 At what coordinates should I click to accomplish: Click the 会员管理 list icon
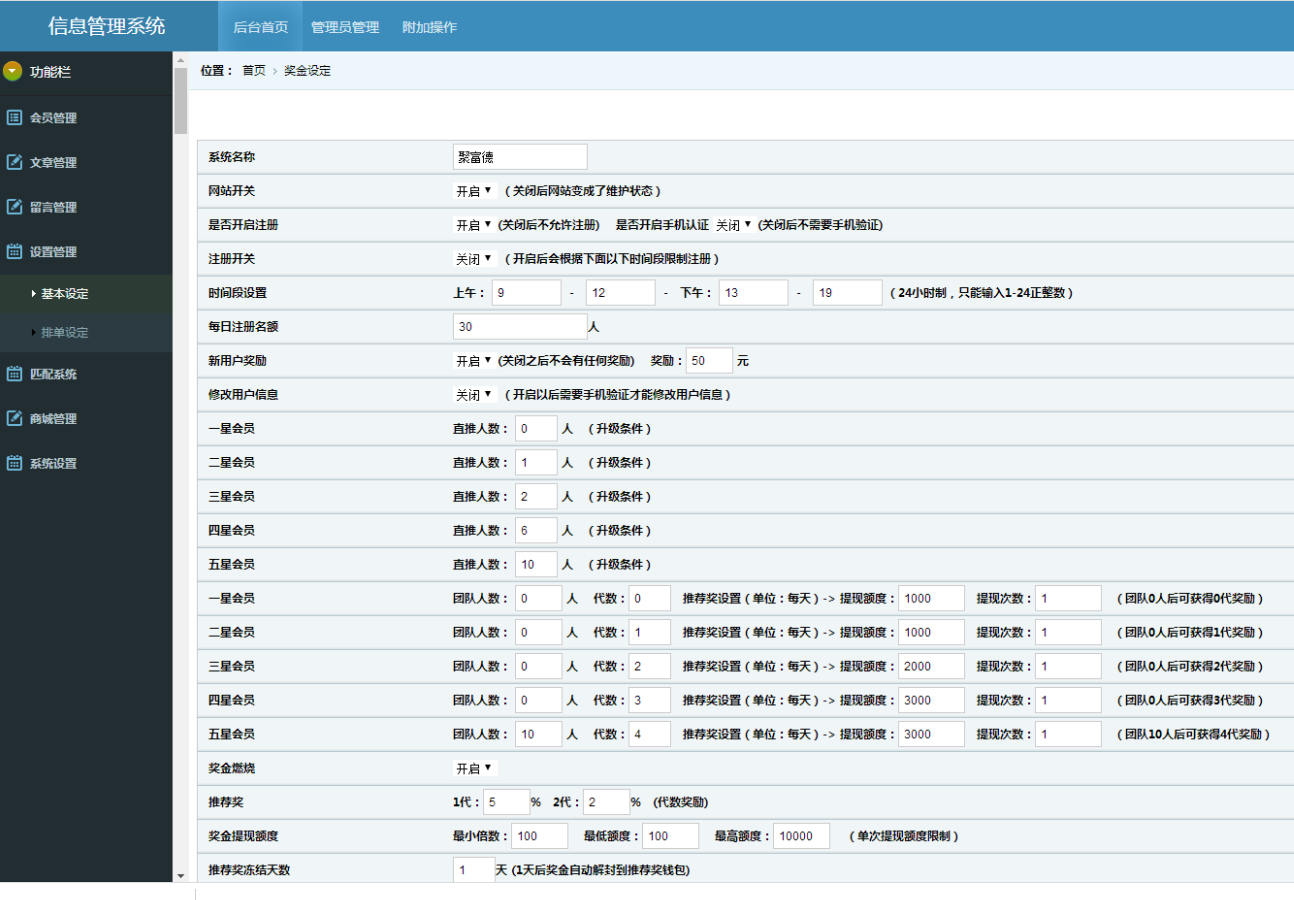(14, 117)
